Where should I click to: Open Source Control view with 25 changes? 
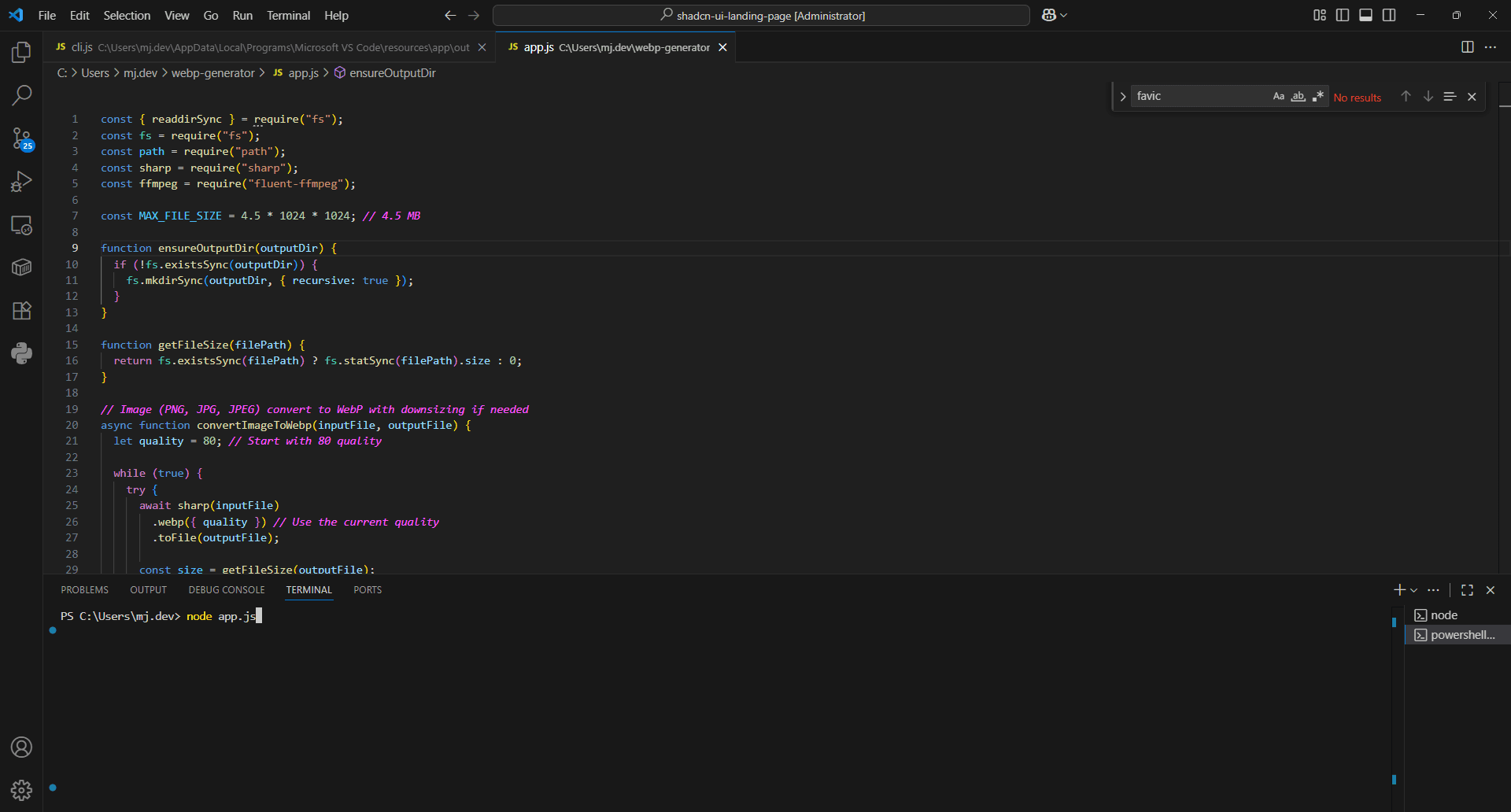click(21, 139)
